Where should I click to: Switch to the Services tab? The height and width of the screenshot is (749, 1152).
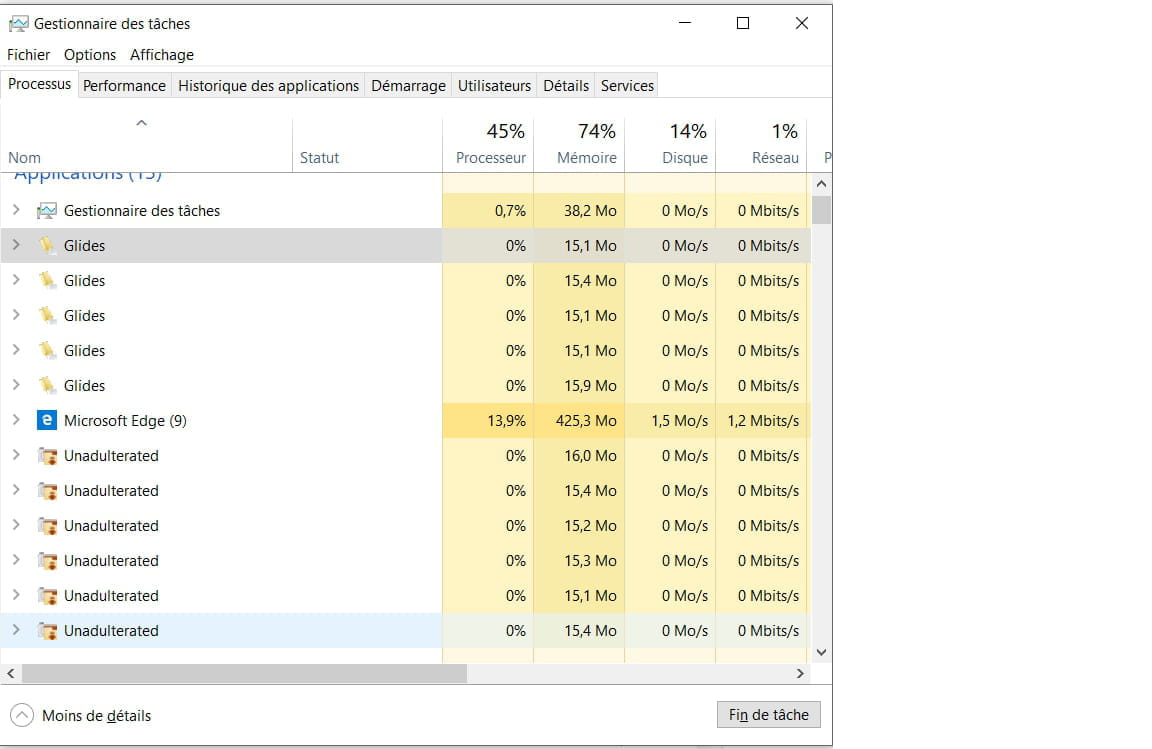(627, 85)
